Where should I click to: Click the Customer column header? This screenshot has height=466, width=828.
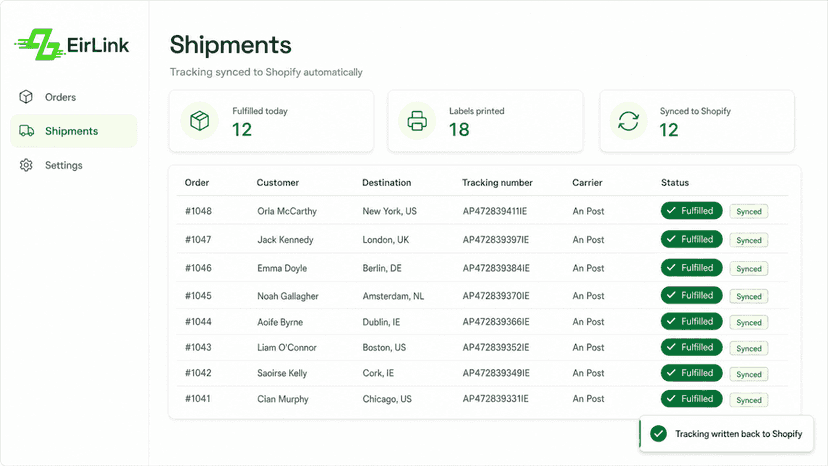coord(278,182)
